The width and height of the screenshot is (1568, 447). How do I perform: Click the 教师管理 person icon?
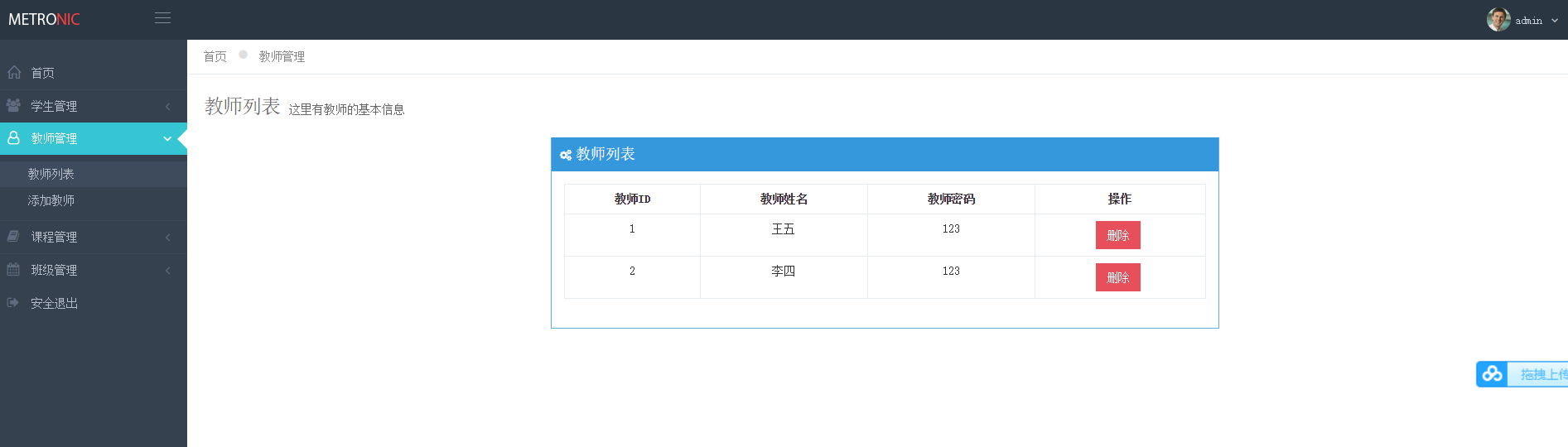(13, 138)
